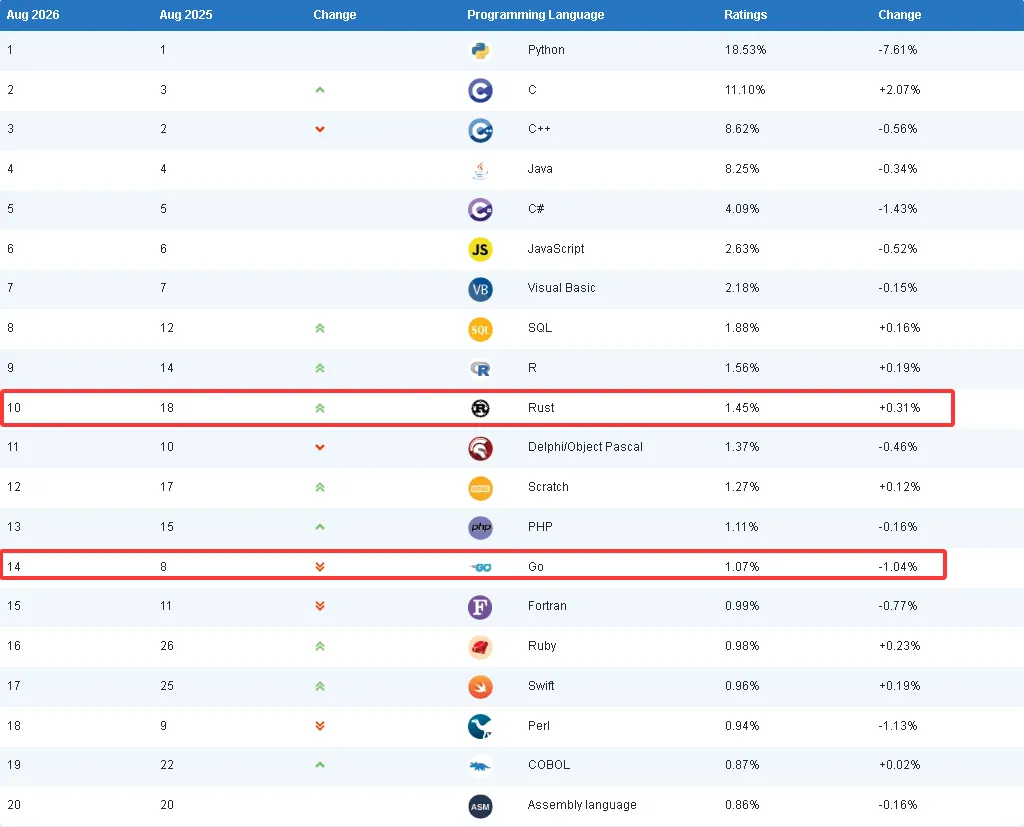Click the Java coffee cup icon
The width and height of the screenshot is (1024, 827).
[480, 170]
